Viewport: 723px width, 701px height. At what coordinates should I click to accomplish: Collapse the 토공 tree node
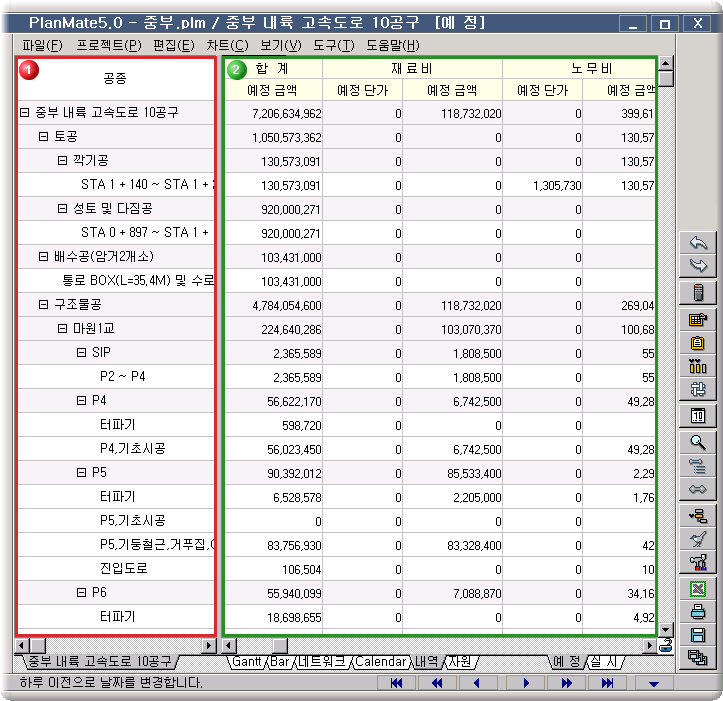(x=43, y=136)
